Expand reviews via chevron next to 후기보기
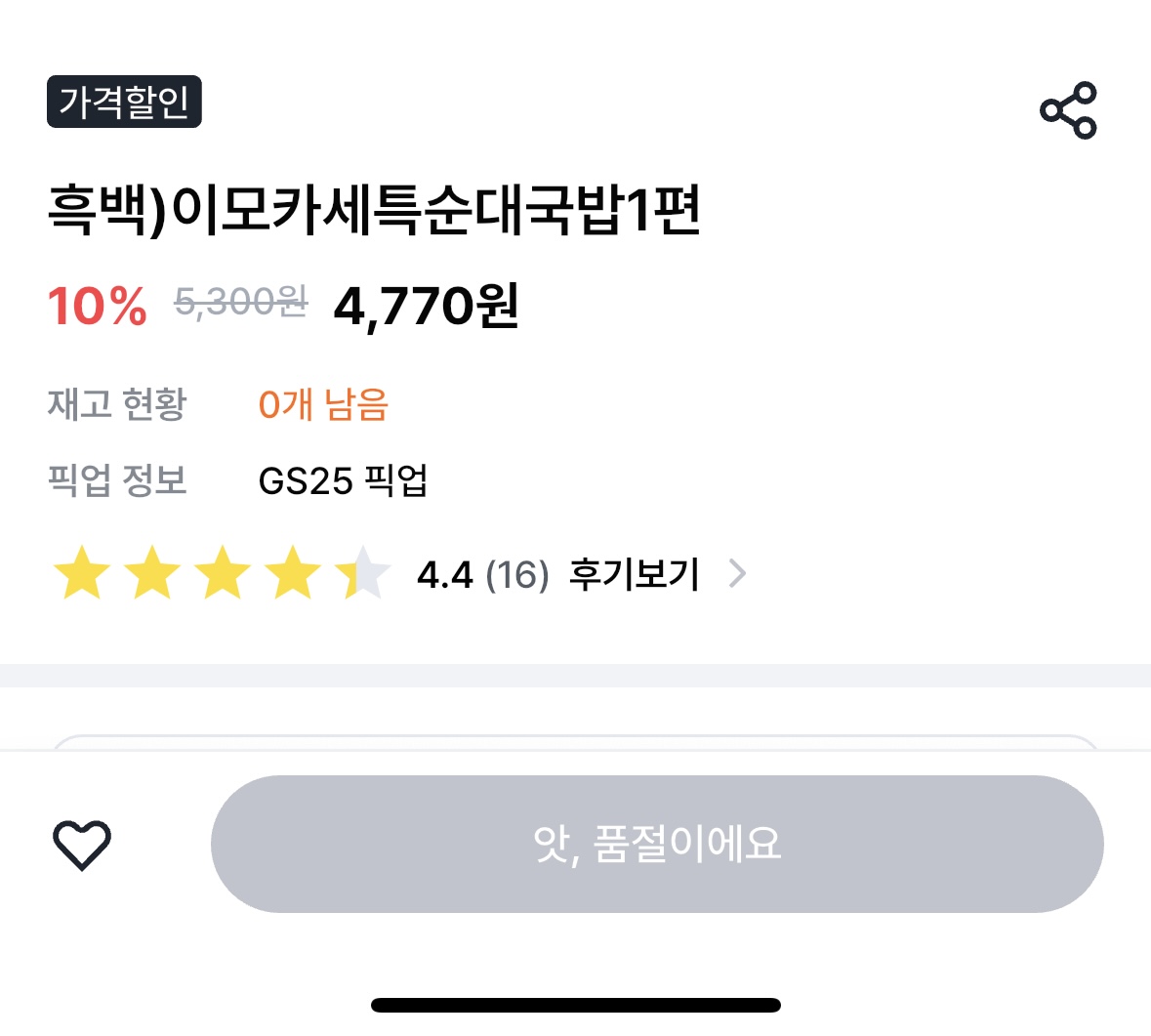This screenshot has height=1036, width=1151. (738, 574)
